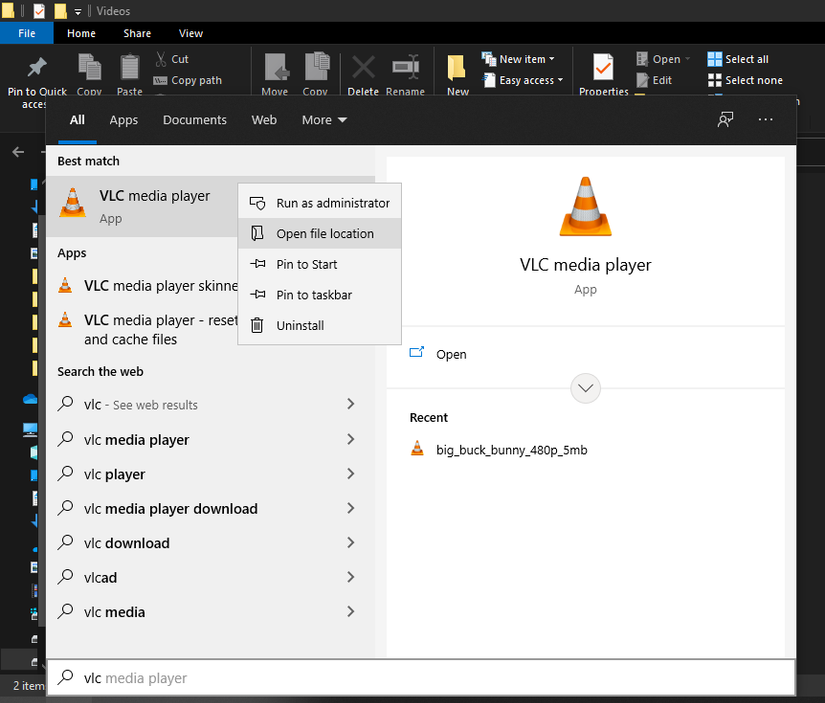Choose Select none in the ribbon

pos(744,80)
